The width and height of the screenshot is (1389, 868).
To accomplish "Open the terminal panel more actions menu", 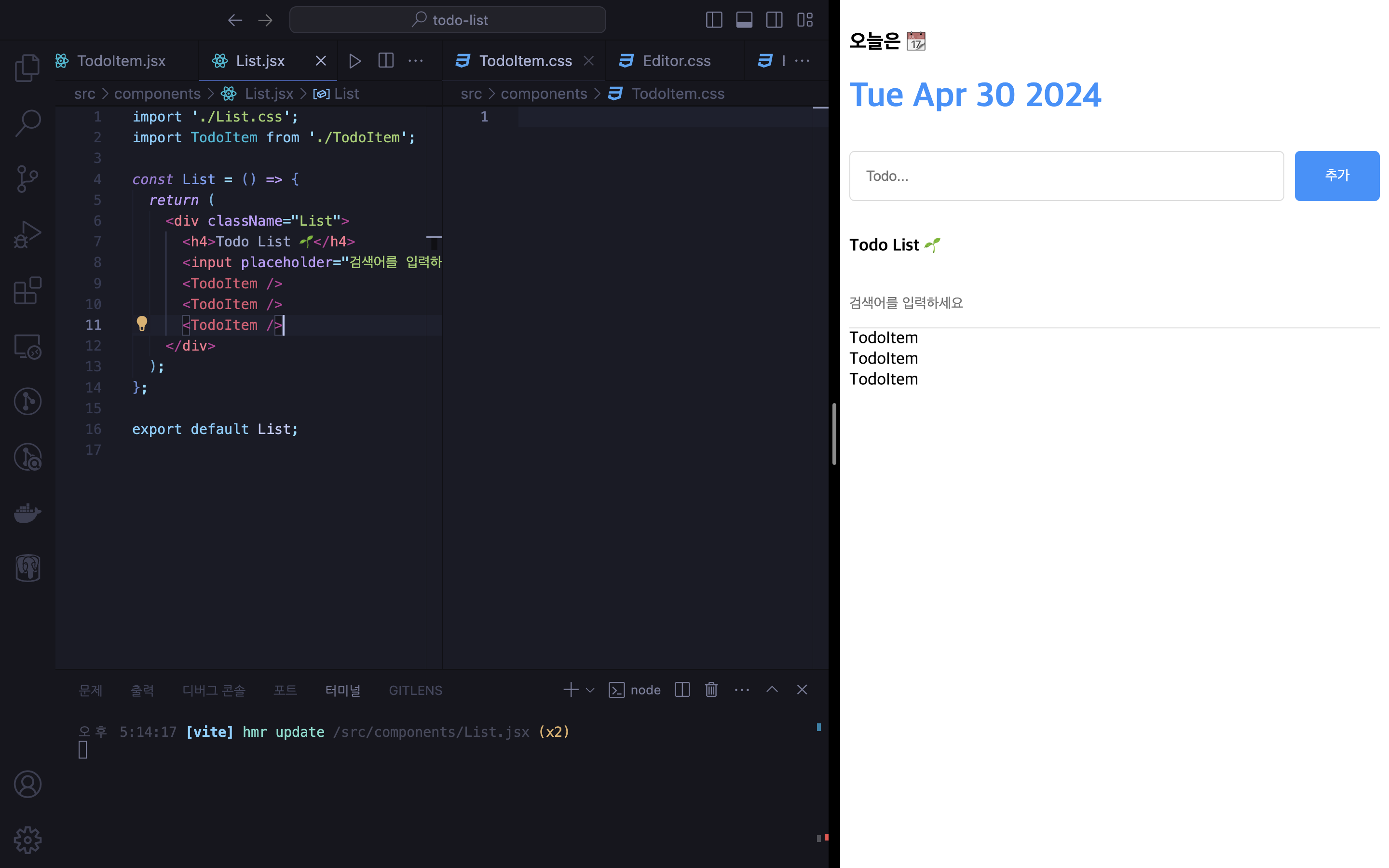I will (x=742, y=690).
